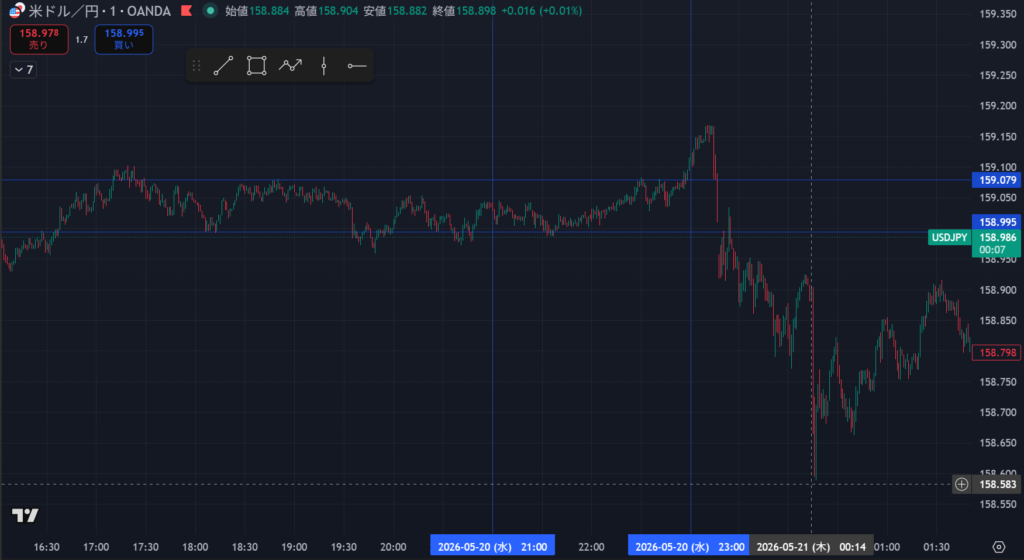Viewport: 1024px width, 560px height.
Task: Open chart axis settings gear icon
Action: pyautogui.click(x=999, y=547)
